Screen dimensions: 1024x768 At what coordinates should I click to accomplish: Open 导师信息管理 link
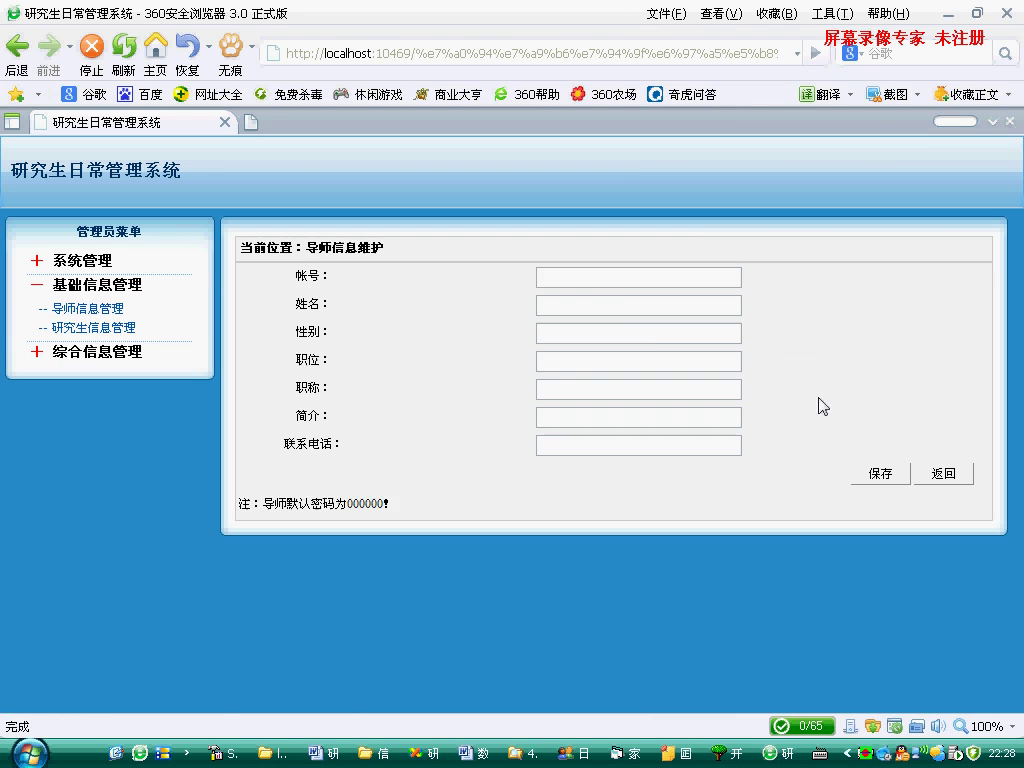pos(88,308)
